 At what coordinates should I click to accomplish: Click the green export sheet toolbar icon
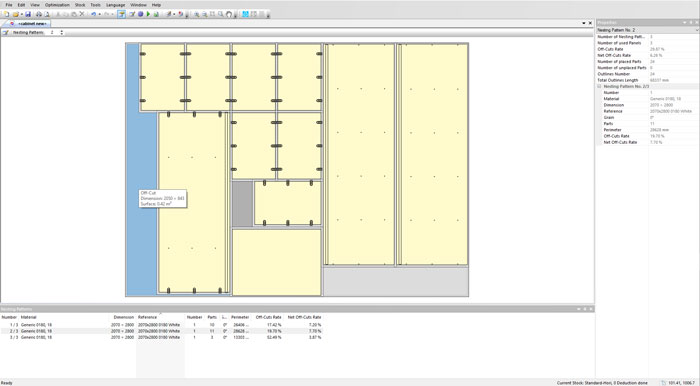(x=156, y=14)
